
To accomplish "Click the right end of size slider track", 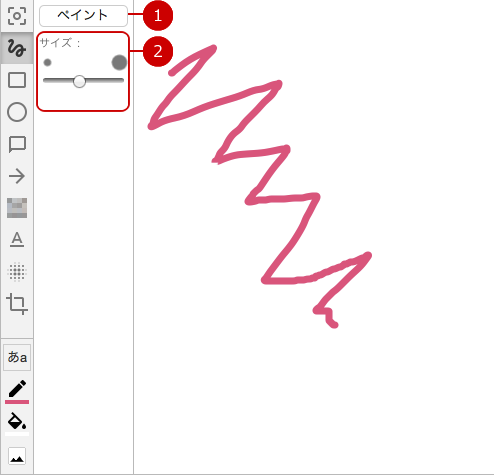I will (122, 80).
